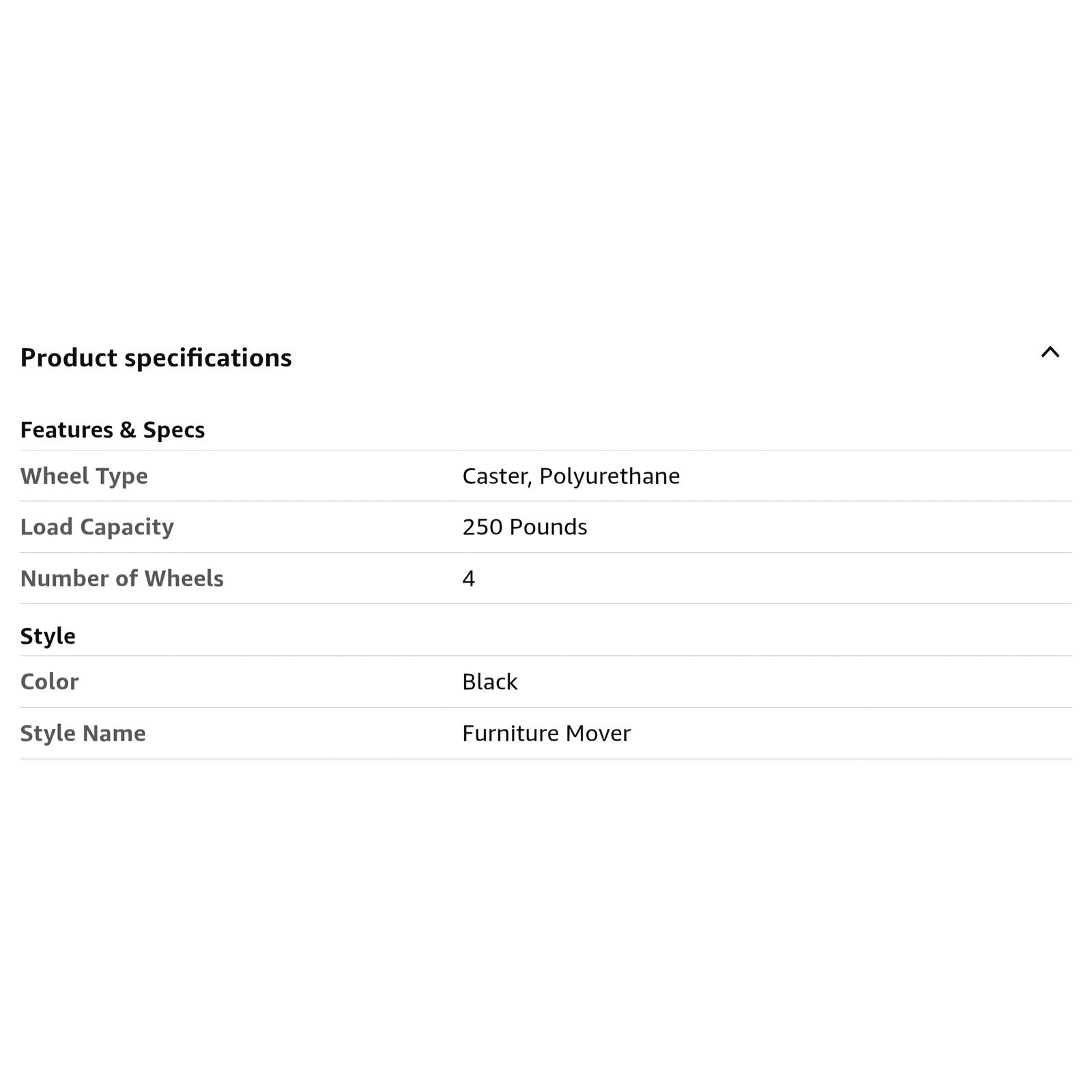Viewport: 1092px width, 1092px height.
Task: Click the word "Polyurethane"
Action: click(x=609, y=476)
